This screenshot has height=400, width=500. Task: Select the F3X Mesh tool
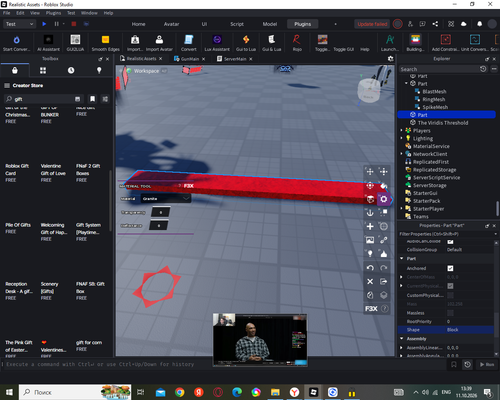click(x=384, y=226)
